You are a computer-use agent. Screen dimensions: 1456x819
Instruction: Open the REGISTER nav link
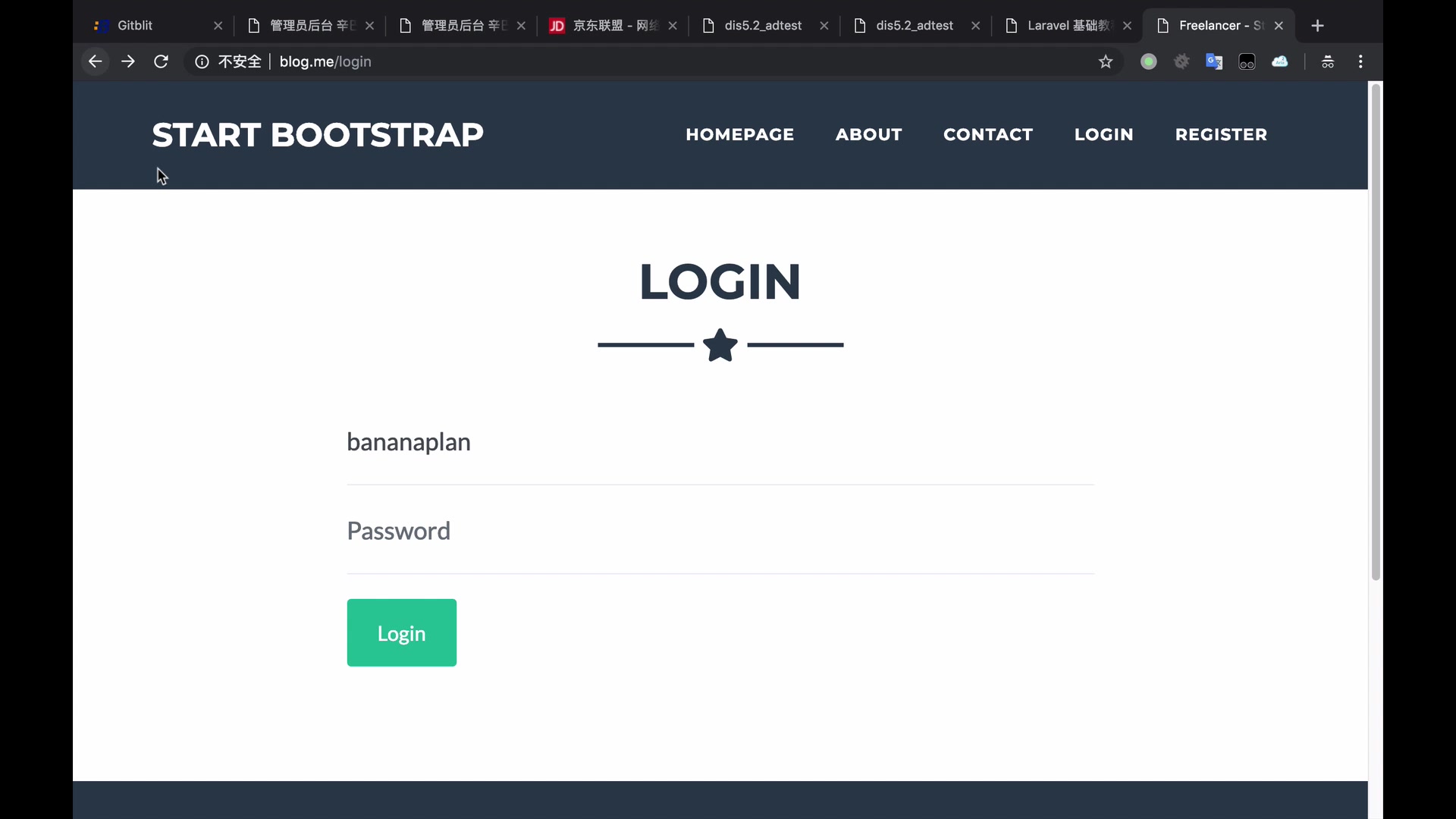point(1221,134)
